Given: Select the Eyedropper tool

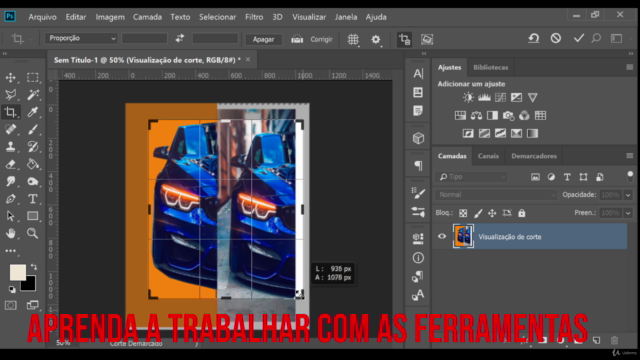Looking at the screenshot, I should point(33,112).
